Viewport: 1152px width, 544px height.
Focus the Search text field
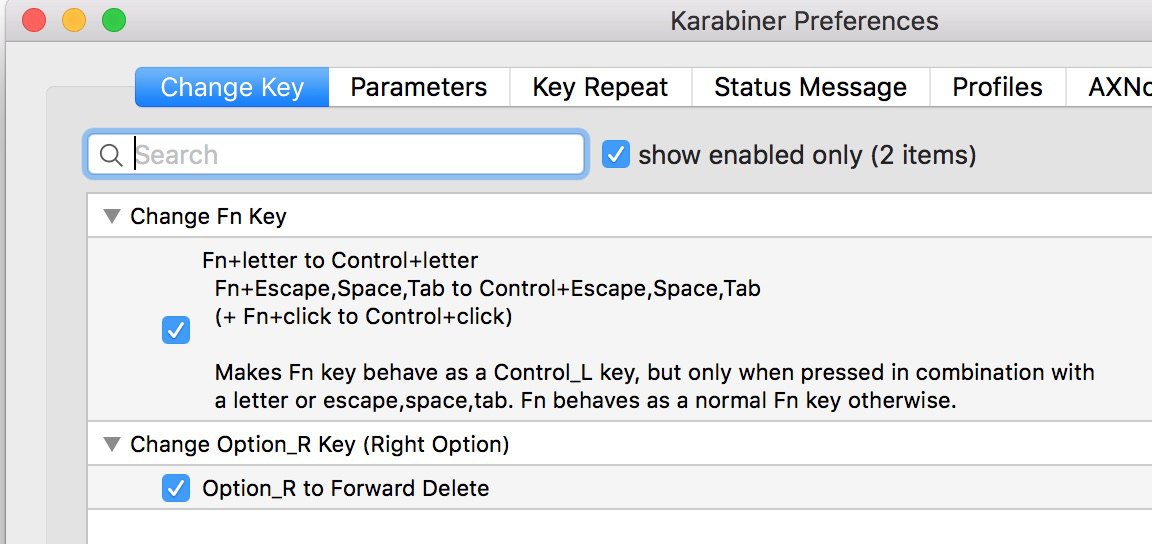click(x=350, y=155)
